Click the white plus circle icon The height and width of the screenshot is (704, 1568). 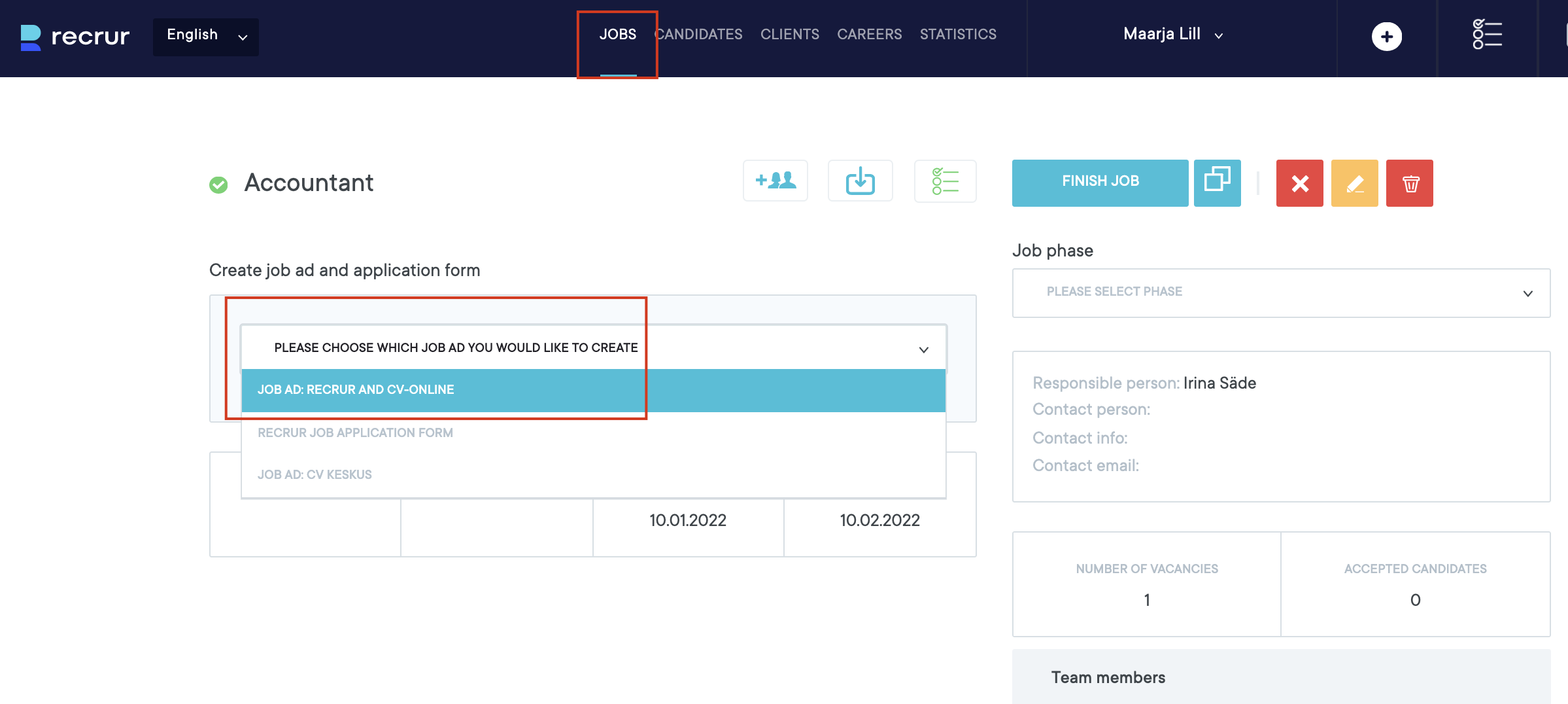click(1386, 37)
